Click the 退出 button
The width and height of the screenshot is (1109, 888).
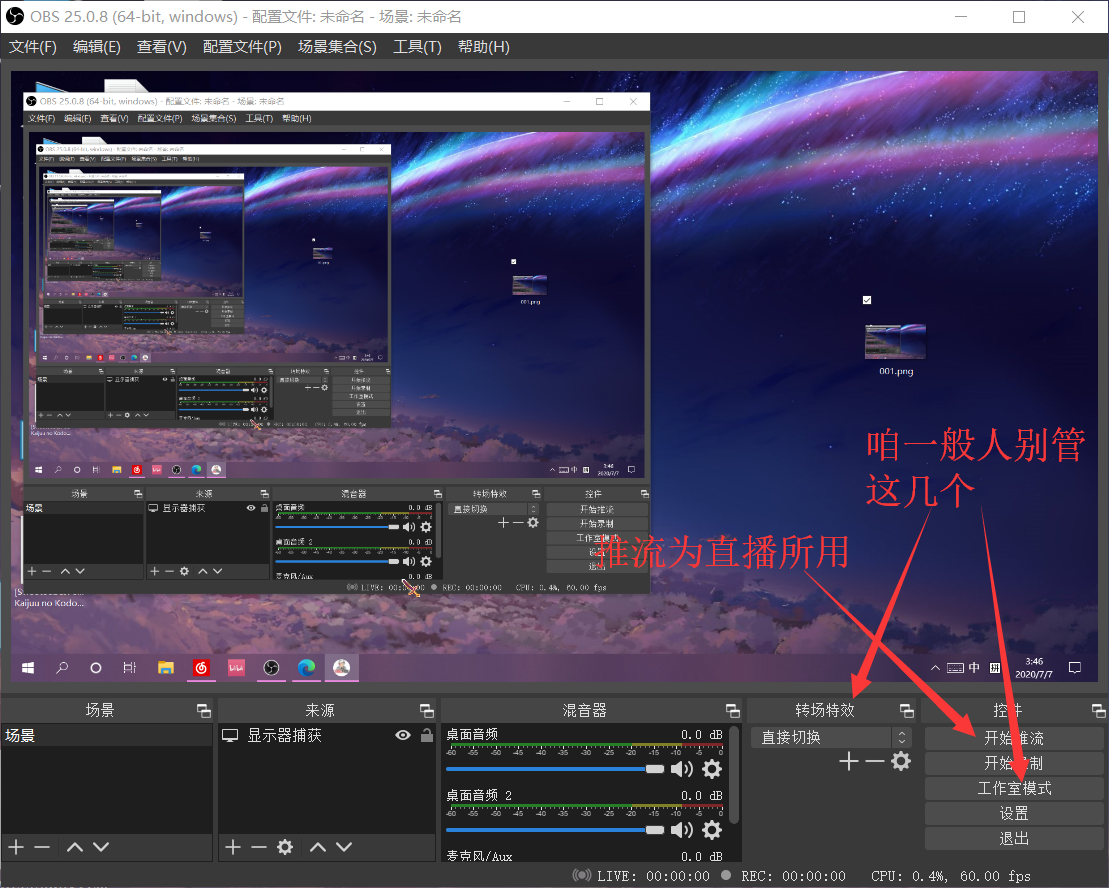click(x=1014, y=839)
